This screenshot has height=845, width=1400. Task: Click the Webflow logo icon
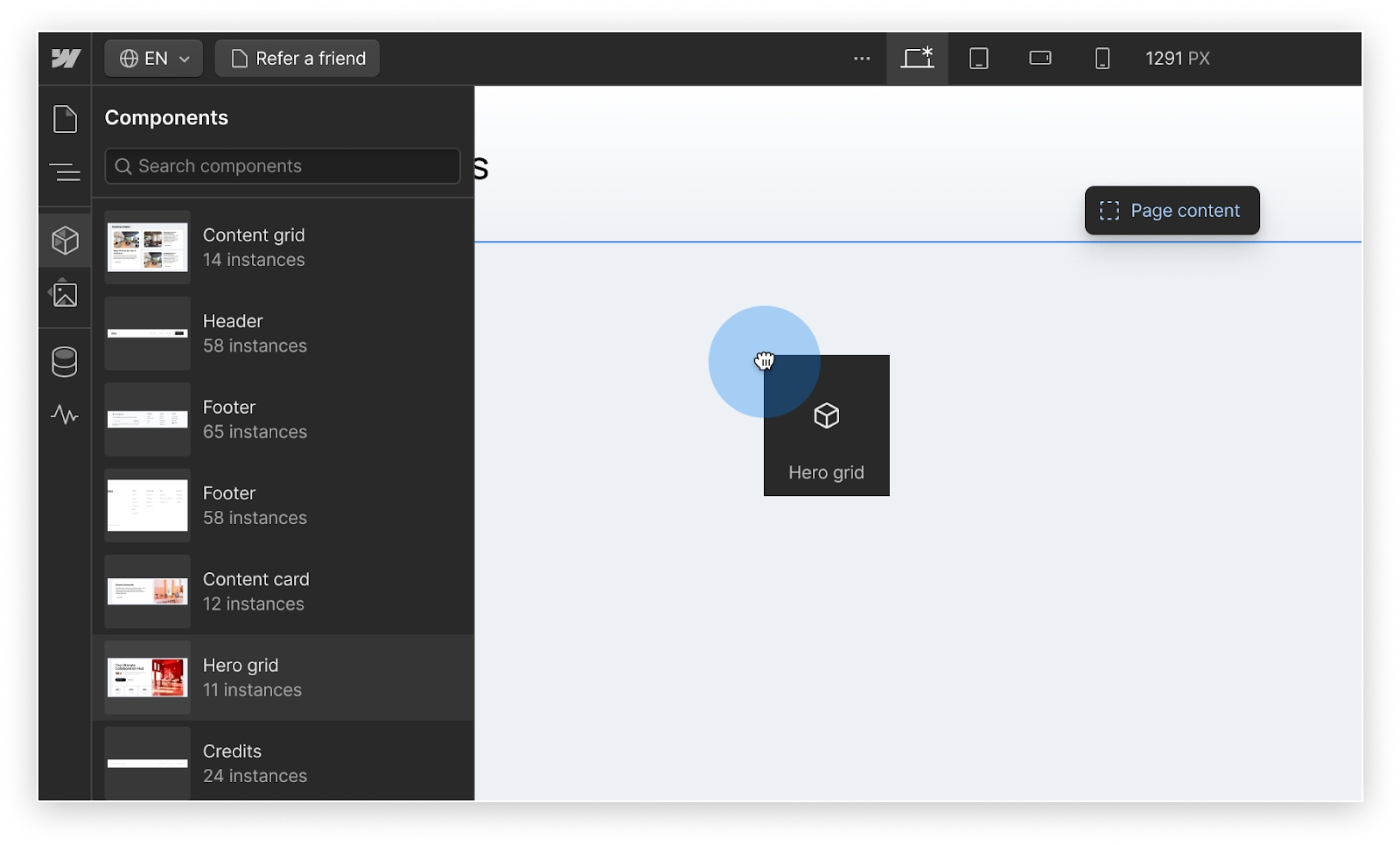[x=66, y=59]
